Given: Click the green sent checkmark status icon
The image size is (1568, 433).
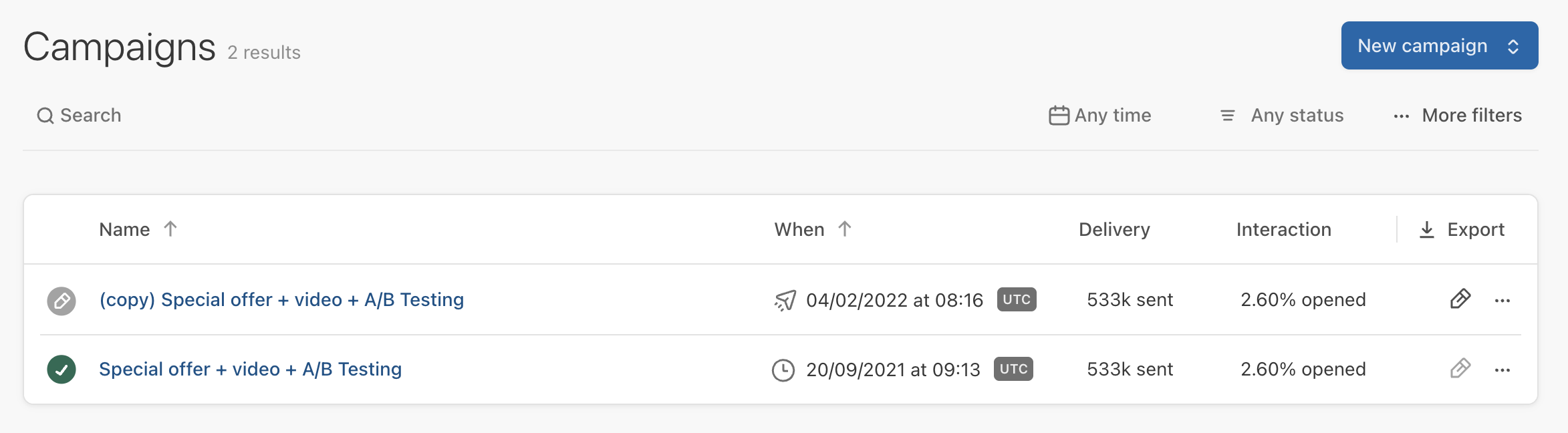Looking at the screenshot, I should click(61, 370).
